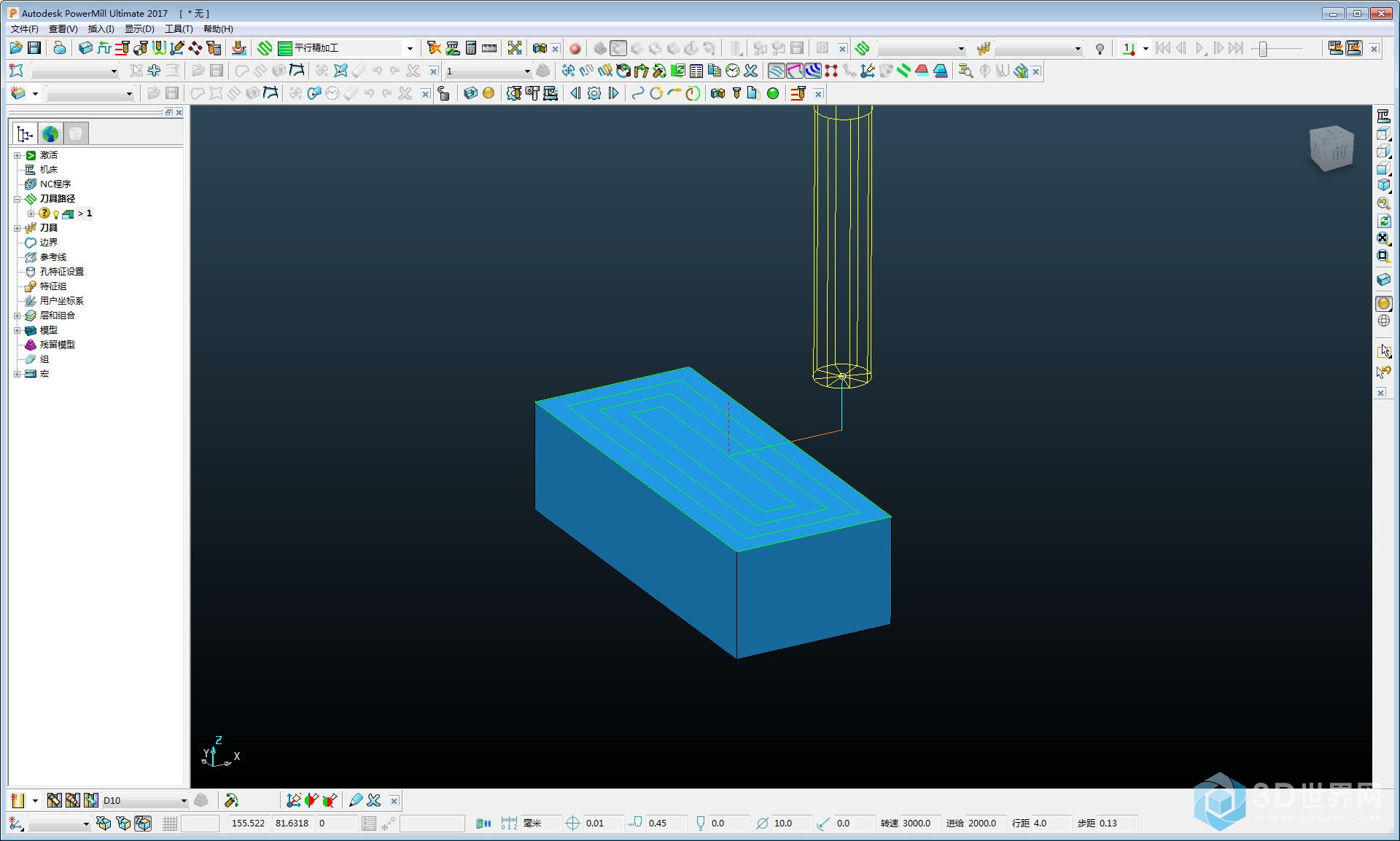Viewport: 1400px width, 841px height.
Task: Click the pencil edit icon in bottom toolbar
Action: click(356, 800)
